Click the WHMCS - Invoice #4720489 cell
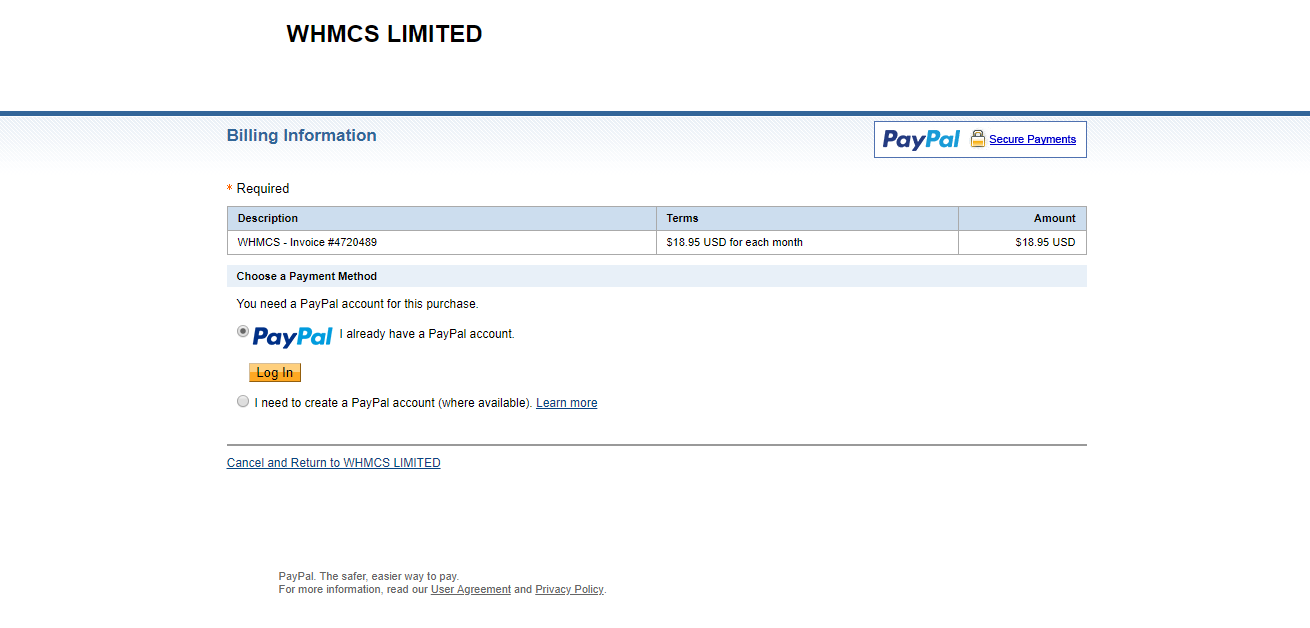 pos(442,242)
